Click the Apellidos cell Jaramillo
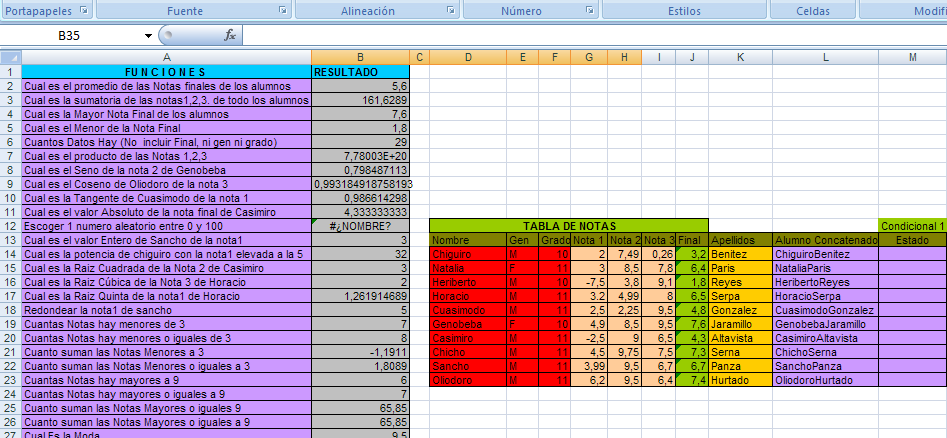 click(x=739, y=324)
